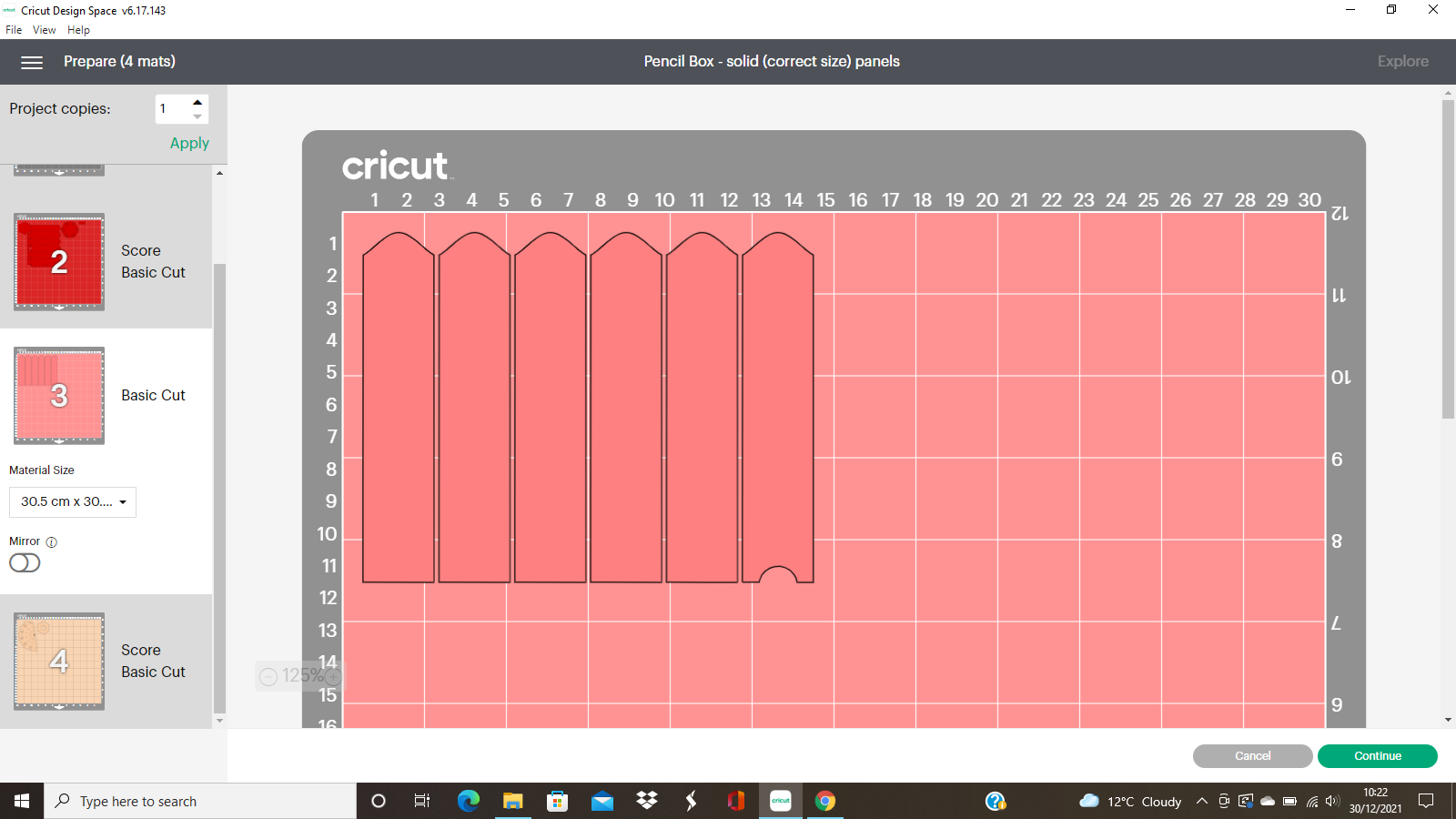Click the mat 3 Basic Cut label
Screen dimensions: 1456x819
[153, 396]
